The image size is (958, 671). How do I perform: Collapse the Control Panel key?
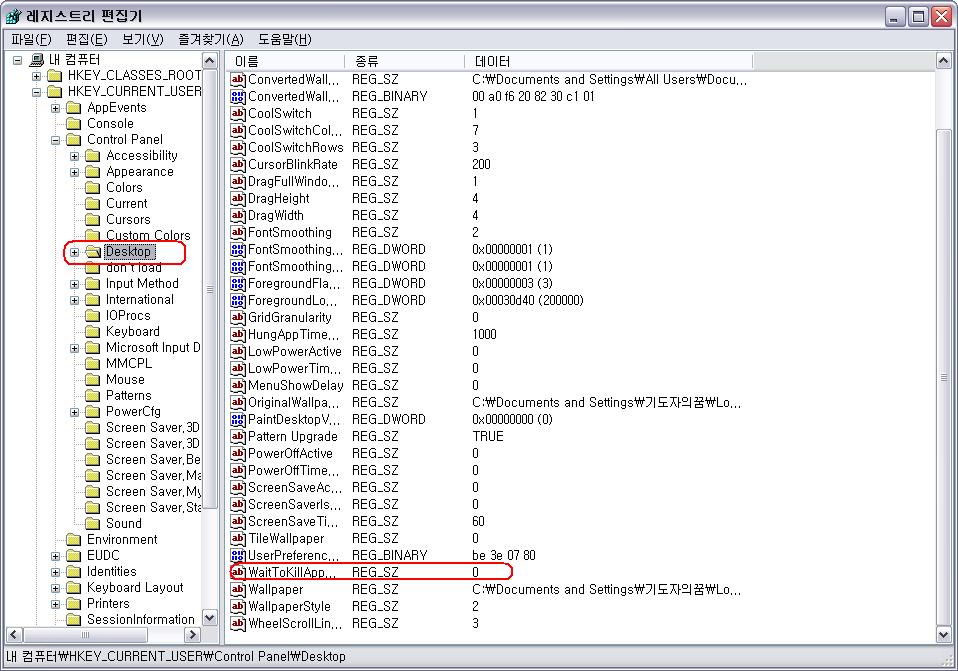pos(56,140)
